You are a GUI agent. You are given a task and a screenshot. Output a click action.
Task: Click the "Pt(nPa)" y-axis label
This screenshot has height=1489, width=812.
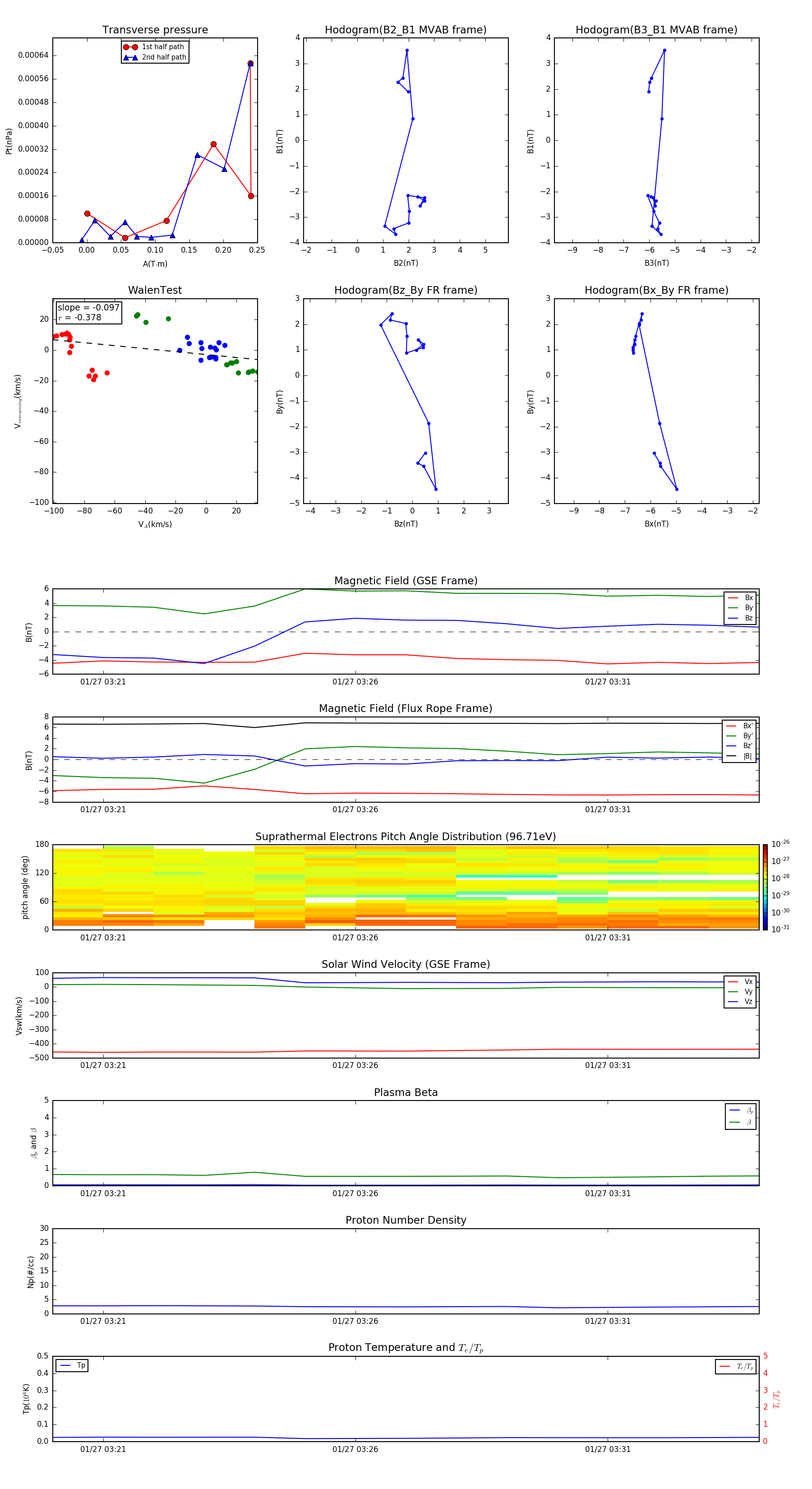9,140
